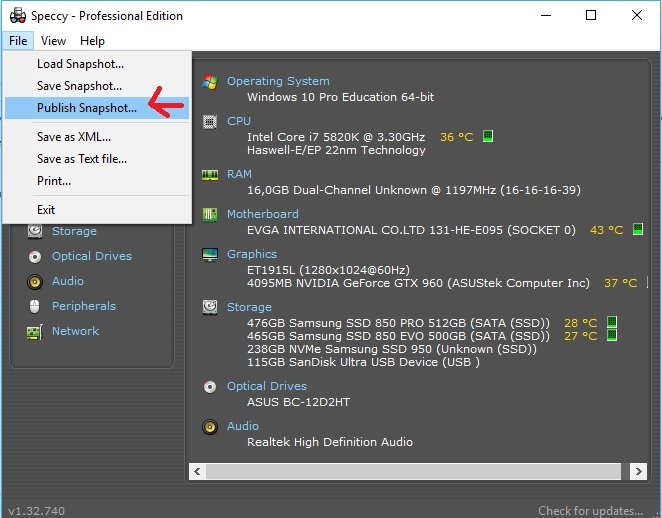Click the NVIDIA GeForce GTX 960 line
Viewport: 662px width, 518px height.
(x=418, y=283)
